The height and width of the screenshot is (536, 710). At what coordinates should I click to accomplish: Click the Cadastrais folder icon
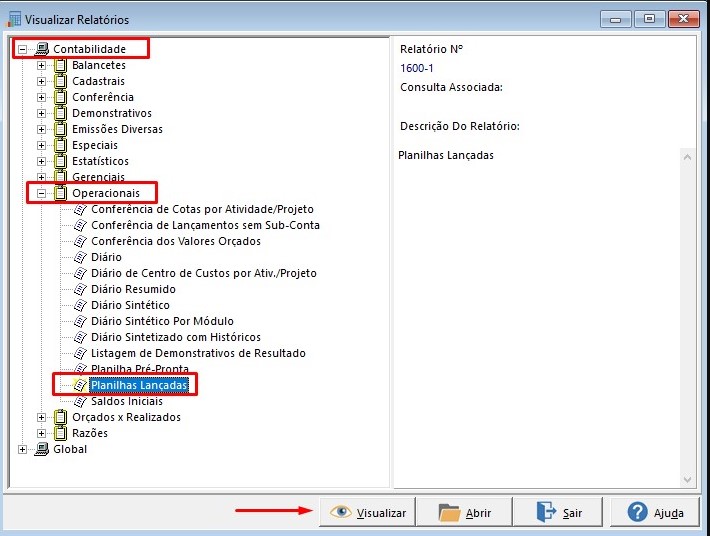click(61, 81)
